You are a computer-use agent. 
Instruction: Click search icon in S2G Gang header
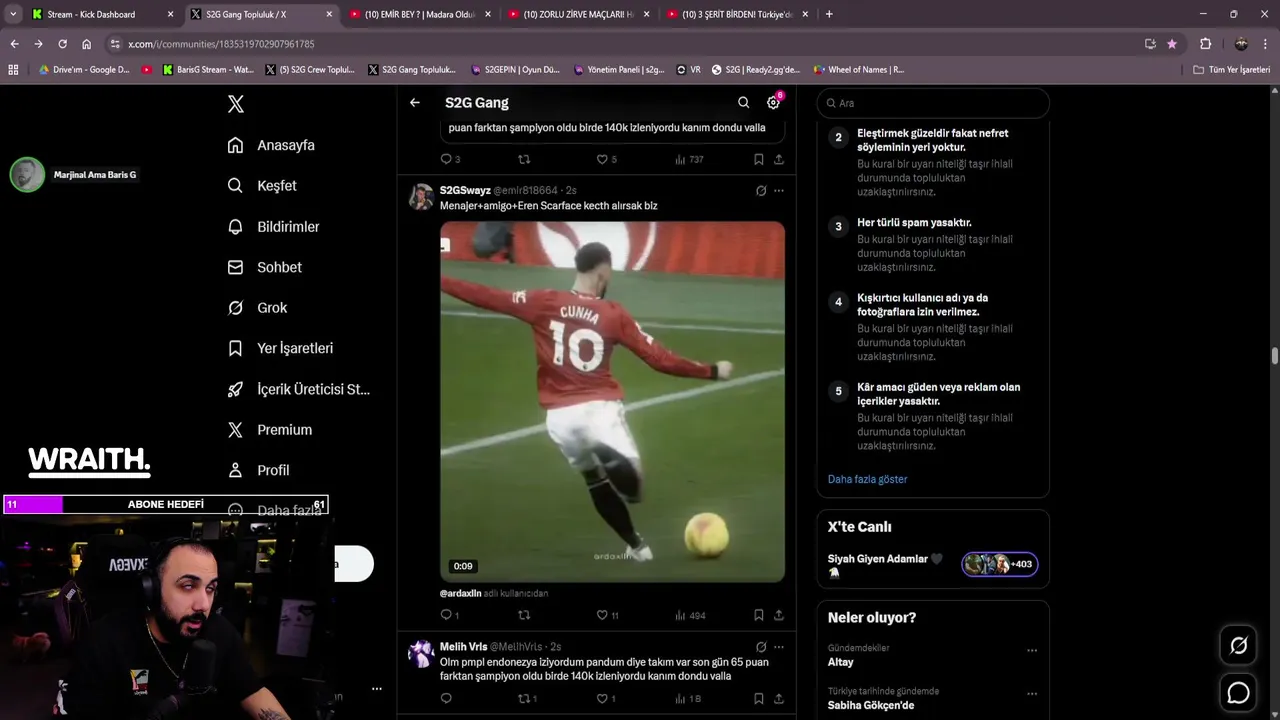click(743, 102)
